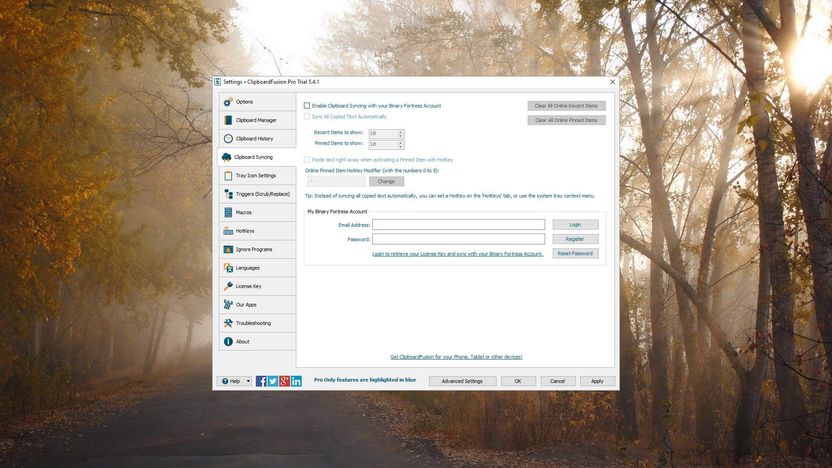
Task: Click the License Key icon
Action: coord(228,286)
